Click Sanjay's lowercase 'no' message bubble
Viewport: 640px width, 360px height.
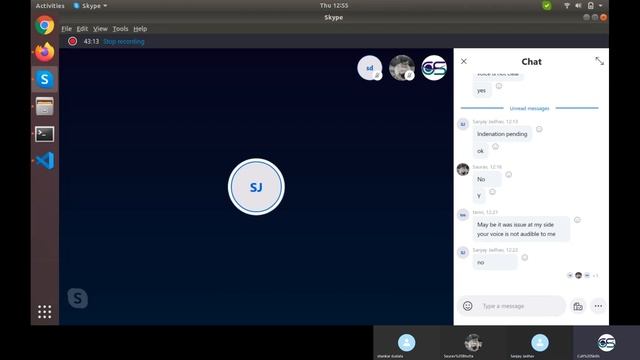coord(495,262)
